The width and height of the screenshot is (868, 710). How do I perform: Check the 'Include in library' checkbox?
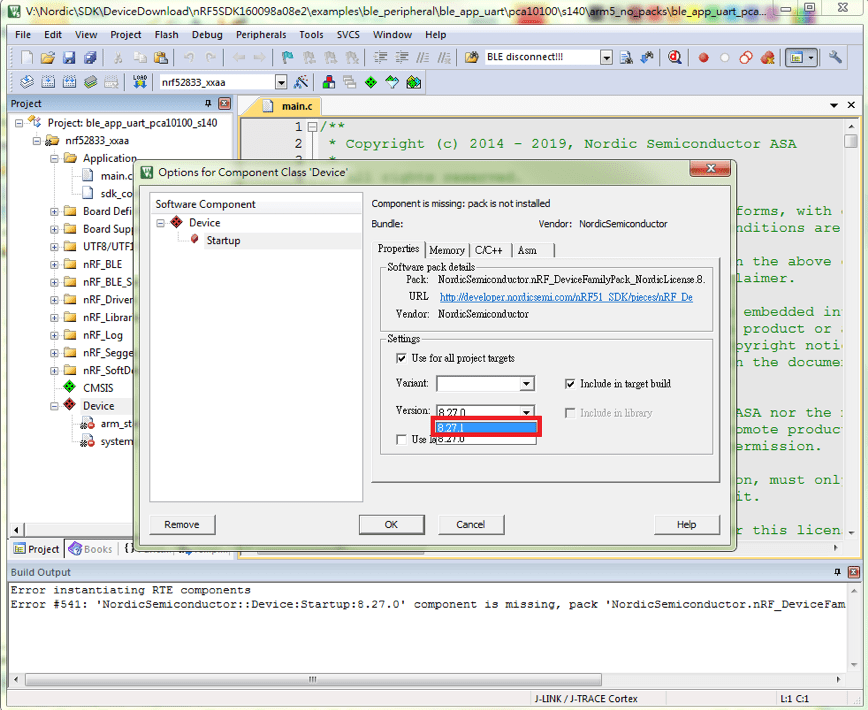click(570, 413)
